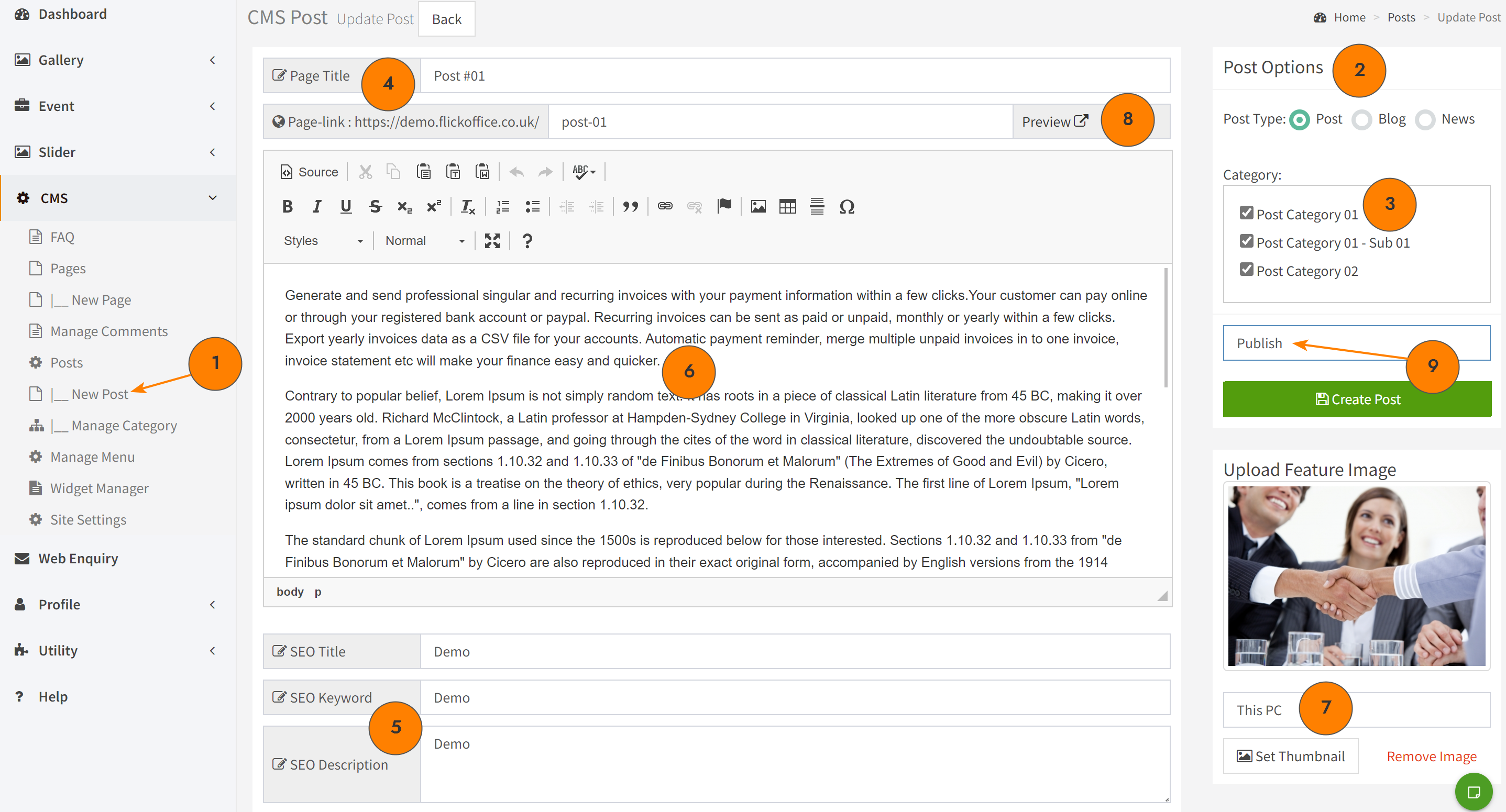Insert special character Omega icon
1506x812 pixels.
(846, 206)
